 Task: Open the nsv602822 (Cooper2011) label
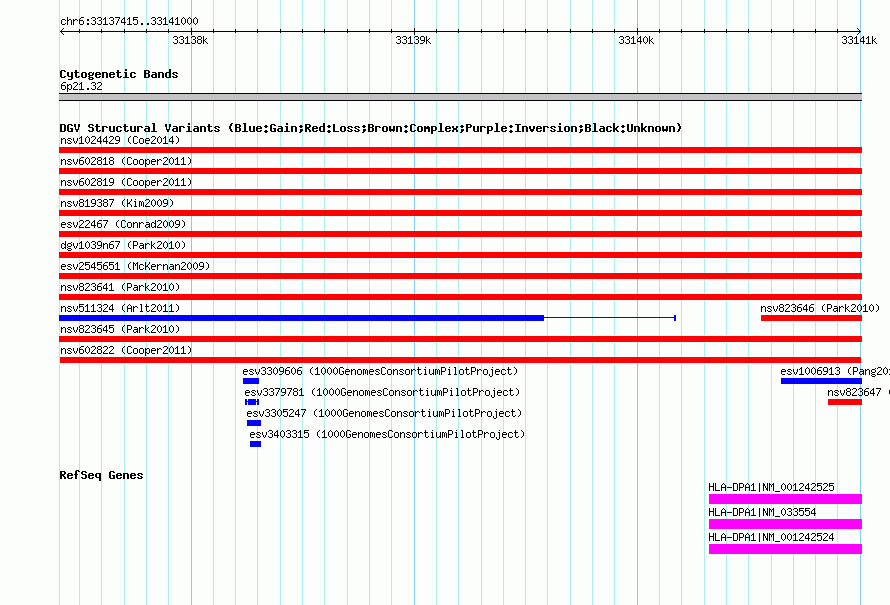pos(126,350)
